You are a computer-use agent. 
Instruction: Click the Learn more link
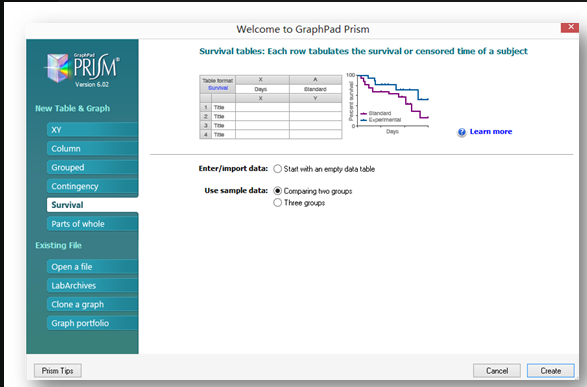[491, 131]
